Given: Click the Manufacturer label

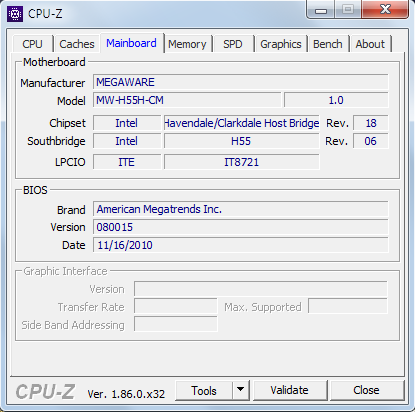Looking at the screenshot, I should (x=53, y=83).
